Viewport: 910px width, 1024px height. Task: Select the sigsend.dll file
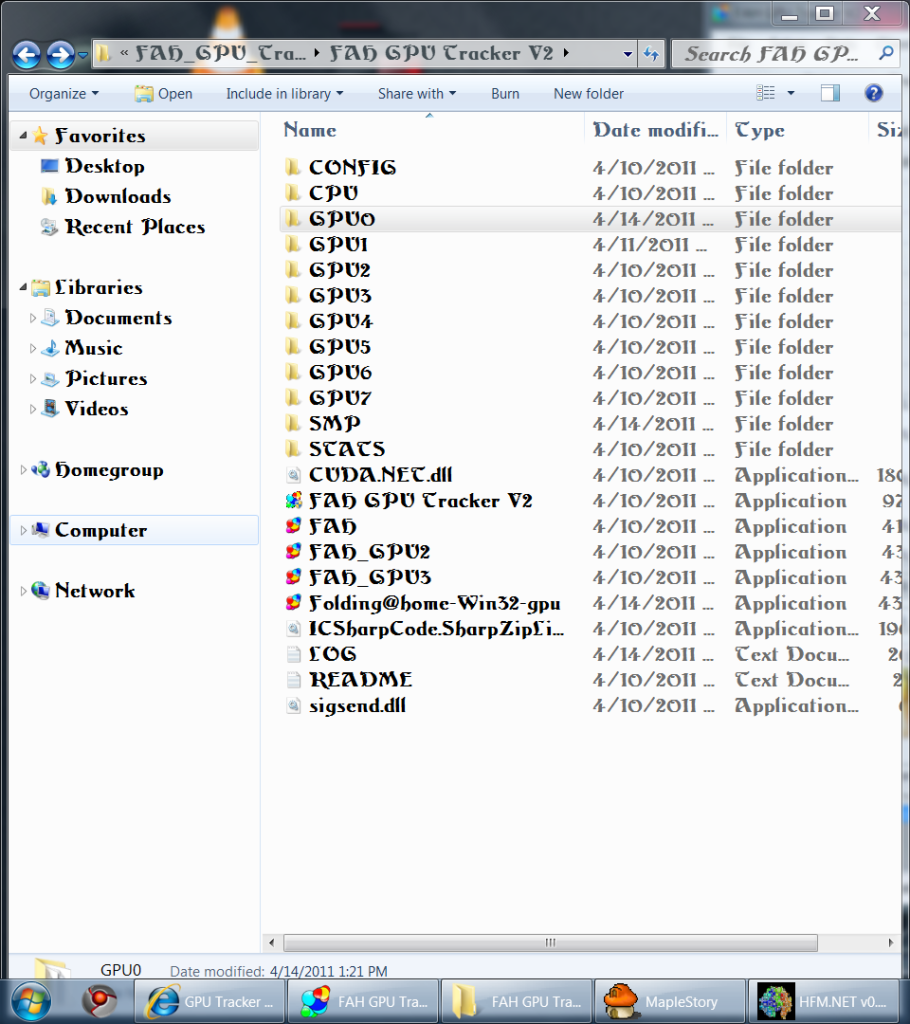pos(357,705)
